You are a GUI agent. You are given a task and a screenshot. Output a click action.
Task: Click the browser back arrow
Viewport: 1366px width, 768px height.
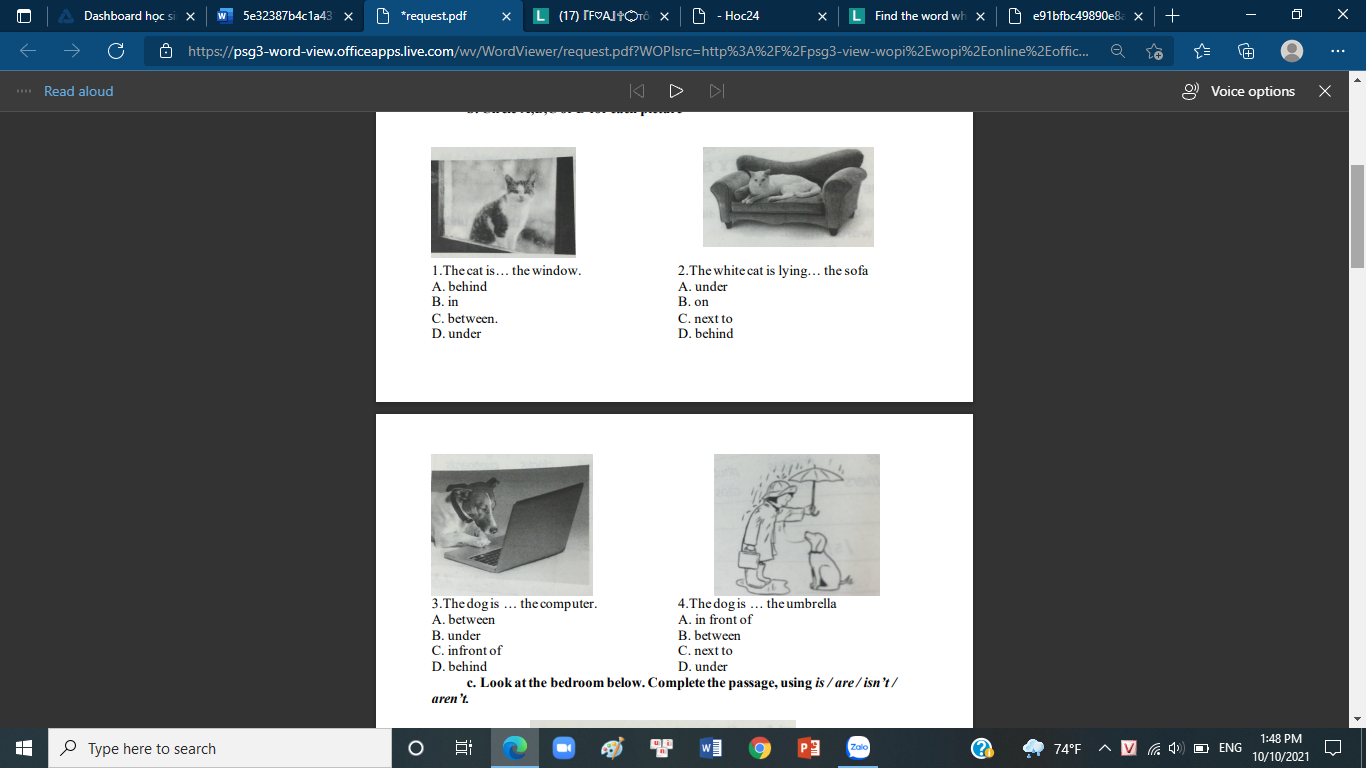click(28, 51)
